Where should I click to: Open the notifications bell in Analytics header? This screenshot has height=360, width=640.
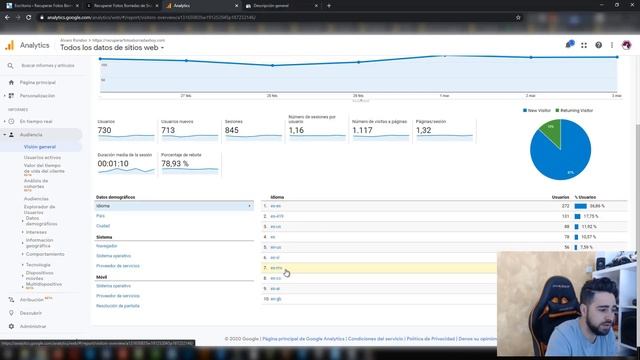click(570, 44)
